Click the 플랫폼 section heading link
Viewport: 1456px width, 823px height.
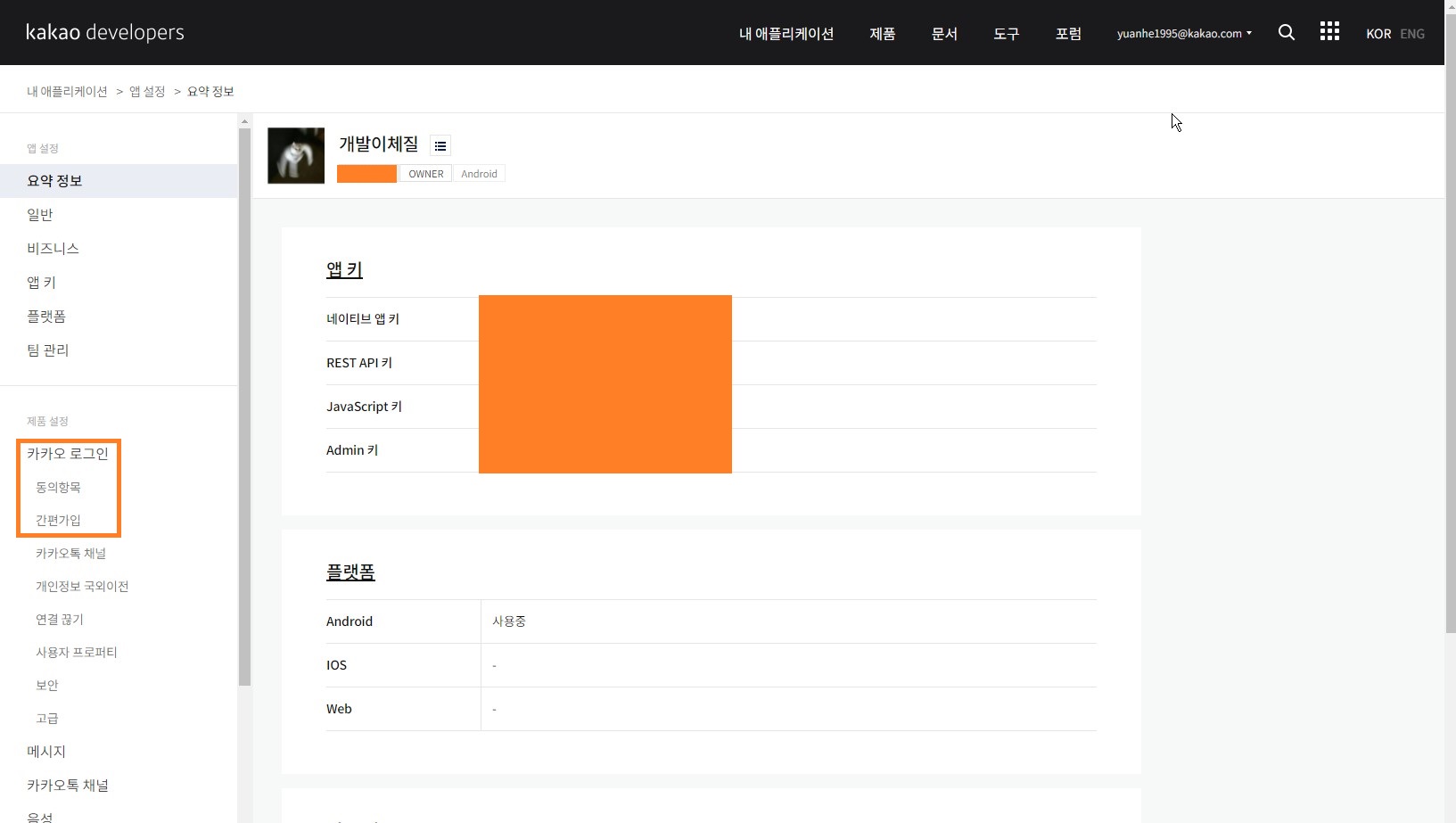point(350,572)
